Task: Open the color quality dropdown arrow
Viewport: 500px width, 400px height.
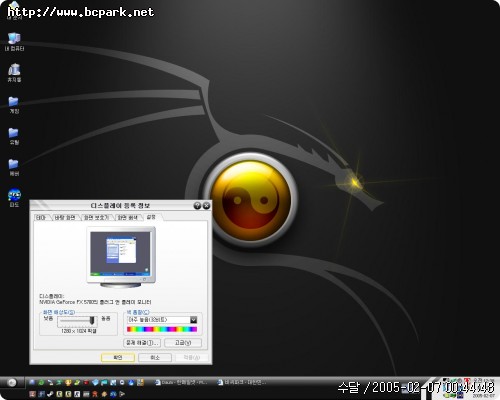Action: pos(193,320)
